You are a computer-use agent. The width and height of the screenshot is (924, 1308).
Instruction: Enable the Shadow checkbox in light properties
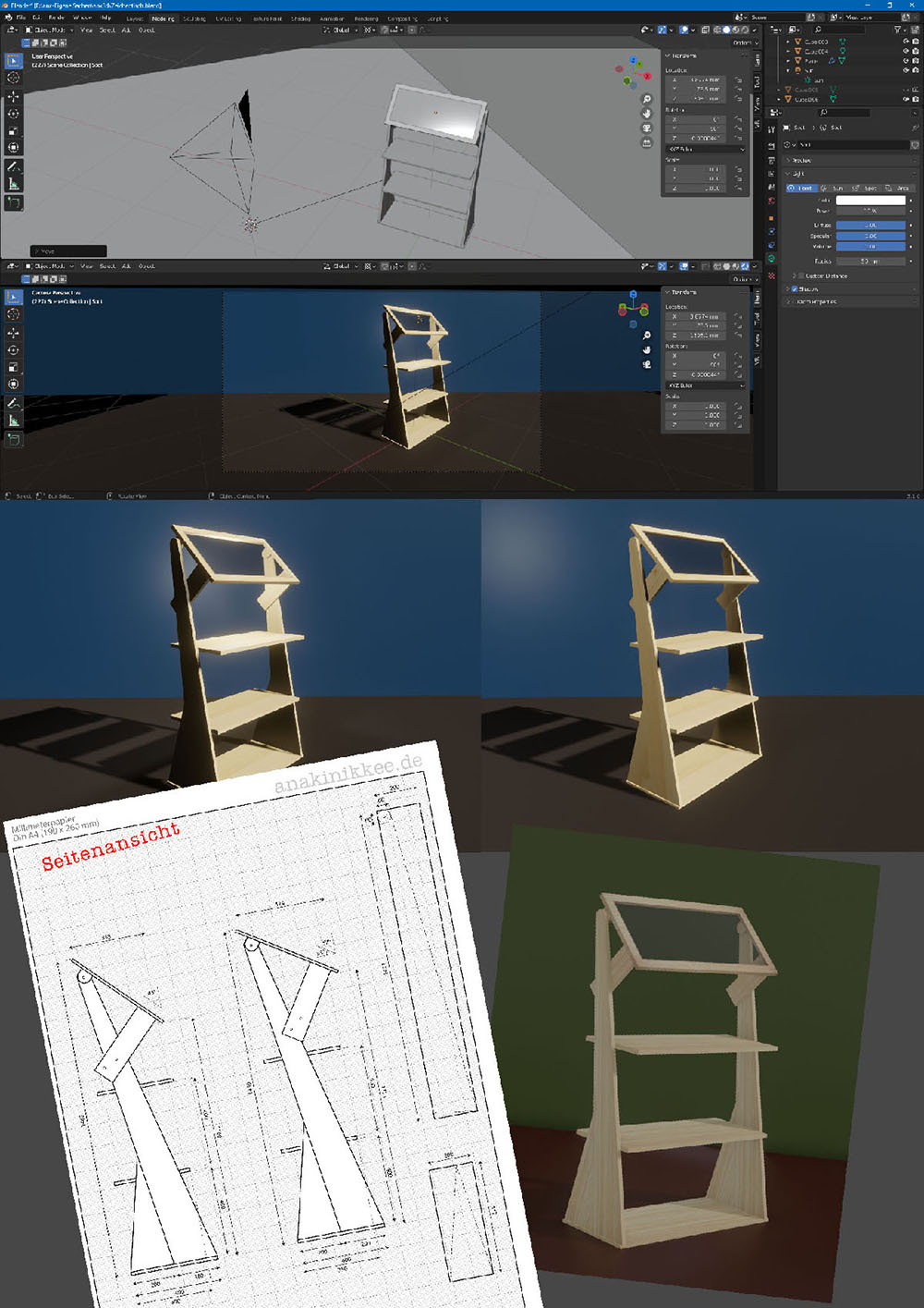795,289
